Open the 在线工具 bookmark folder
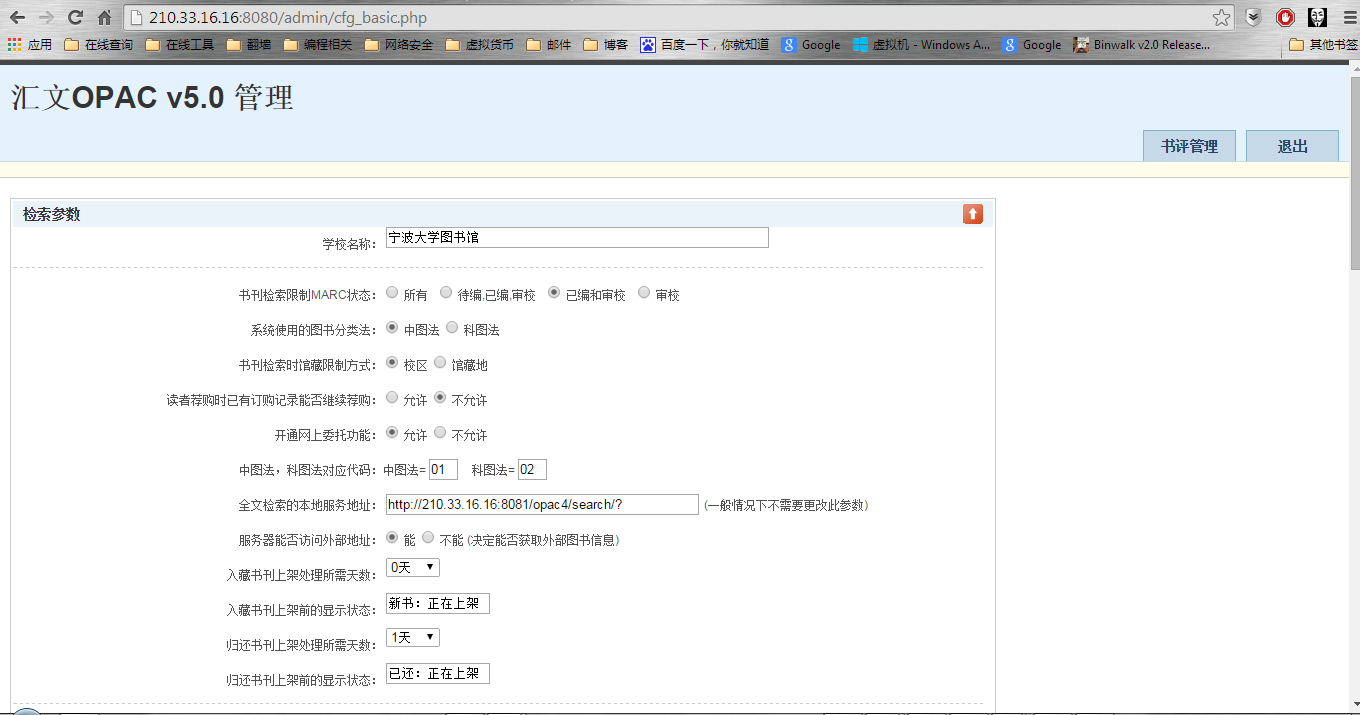This screenshot has width=1360, height=715. [180, 45]
